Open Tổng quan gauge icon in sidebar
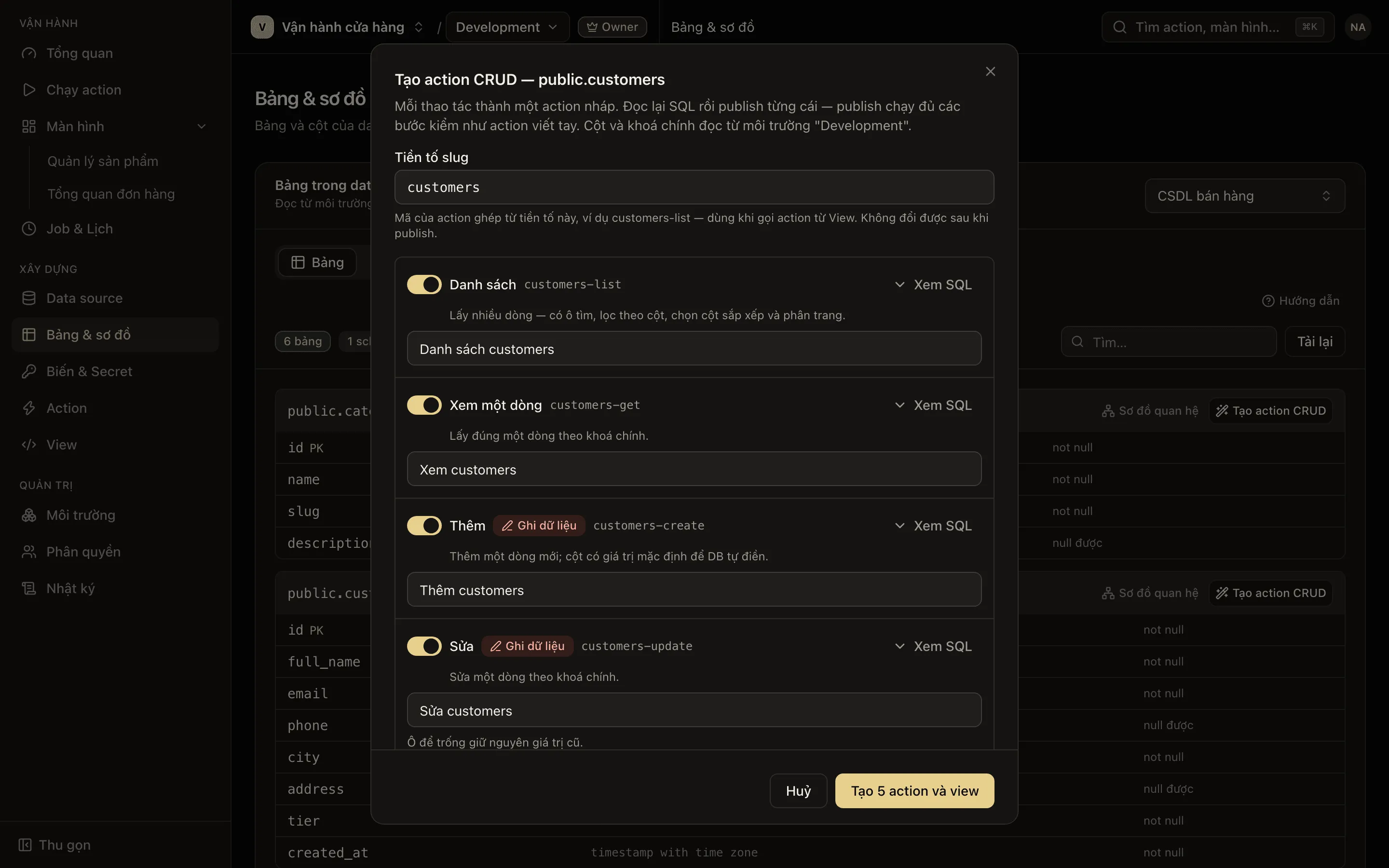The image size is (1389, 868). click(29, 54)
